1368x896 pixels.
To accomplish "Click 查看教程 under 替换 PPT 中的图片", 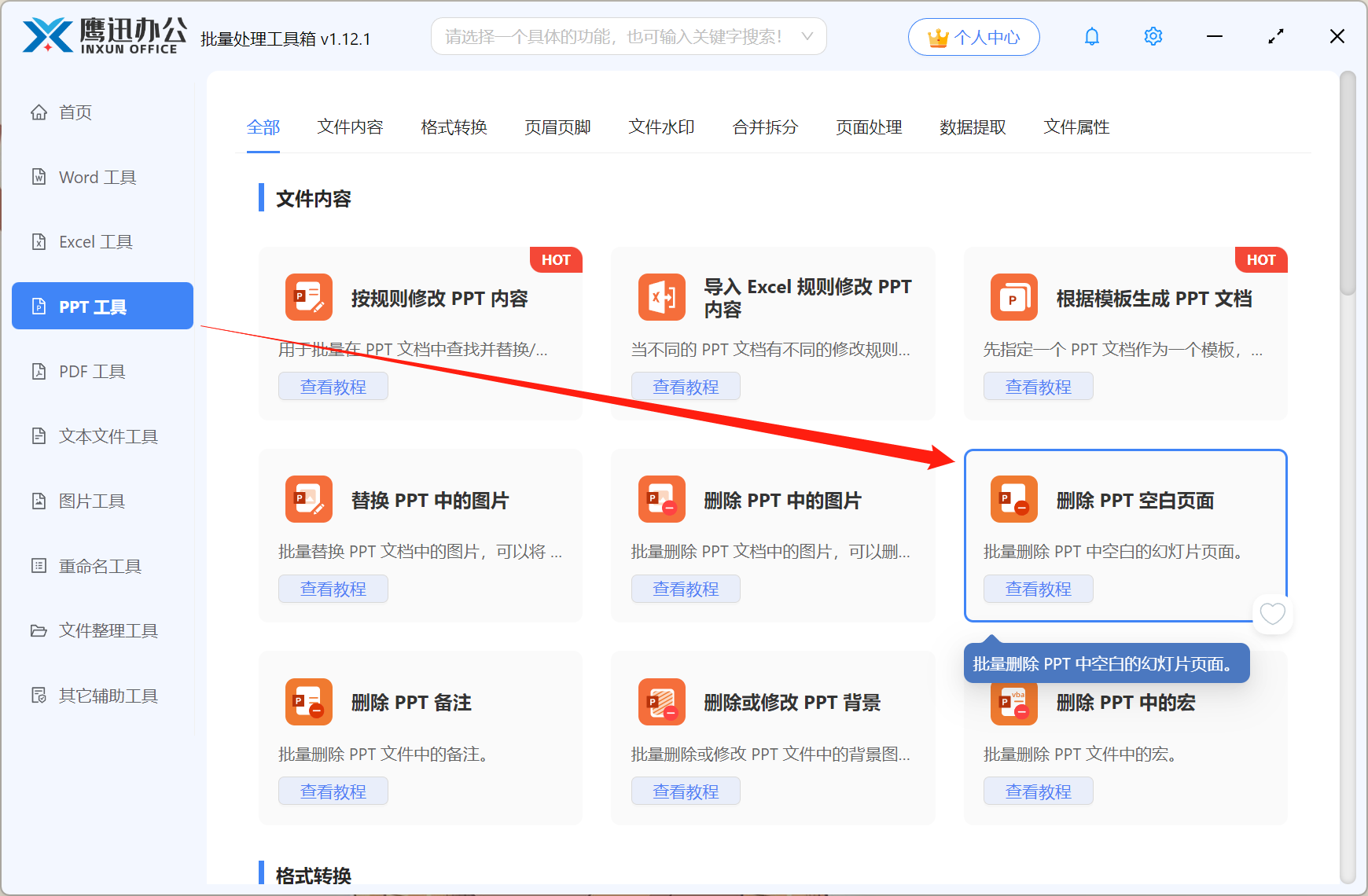I will [x=333, y=588].
